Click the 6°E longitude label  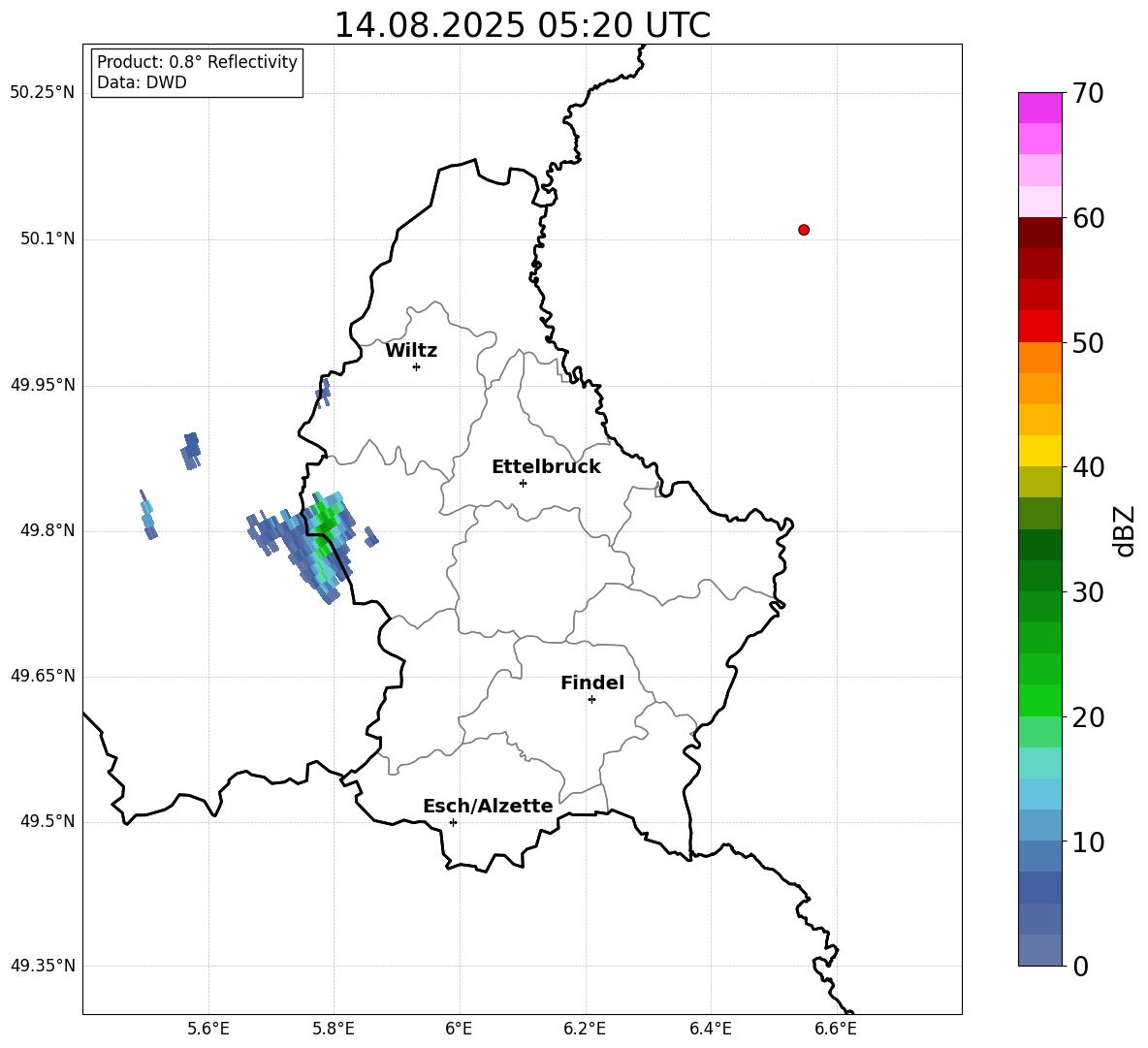(x=459, y=1030)
